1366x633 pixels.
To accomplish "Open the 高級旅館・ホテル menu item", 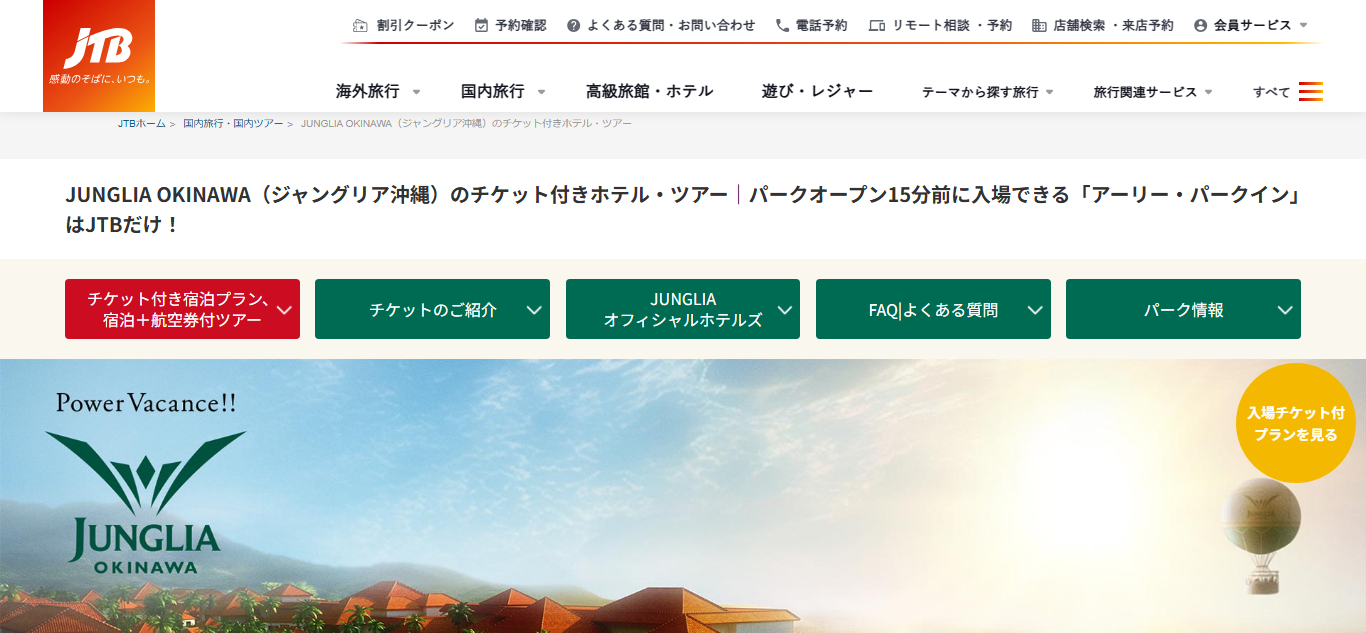I will pyautogui.click(x=649, y=91).
